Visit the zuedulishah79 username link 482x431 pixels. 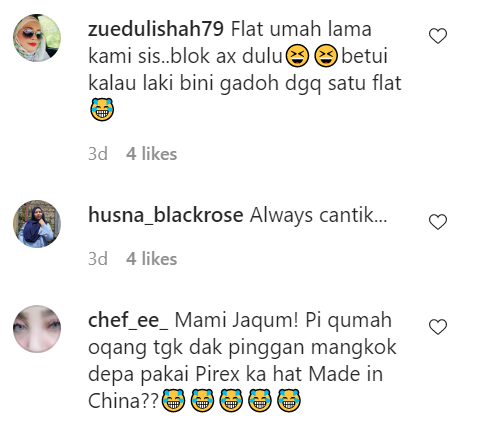pyautogui.click(x=156, y=29)
